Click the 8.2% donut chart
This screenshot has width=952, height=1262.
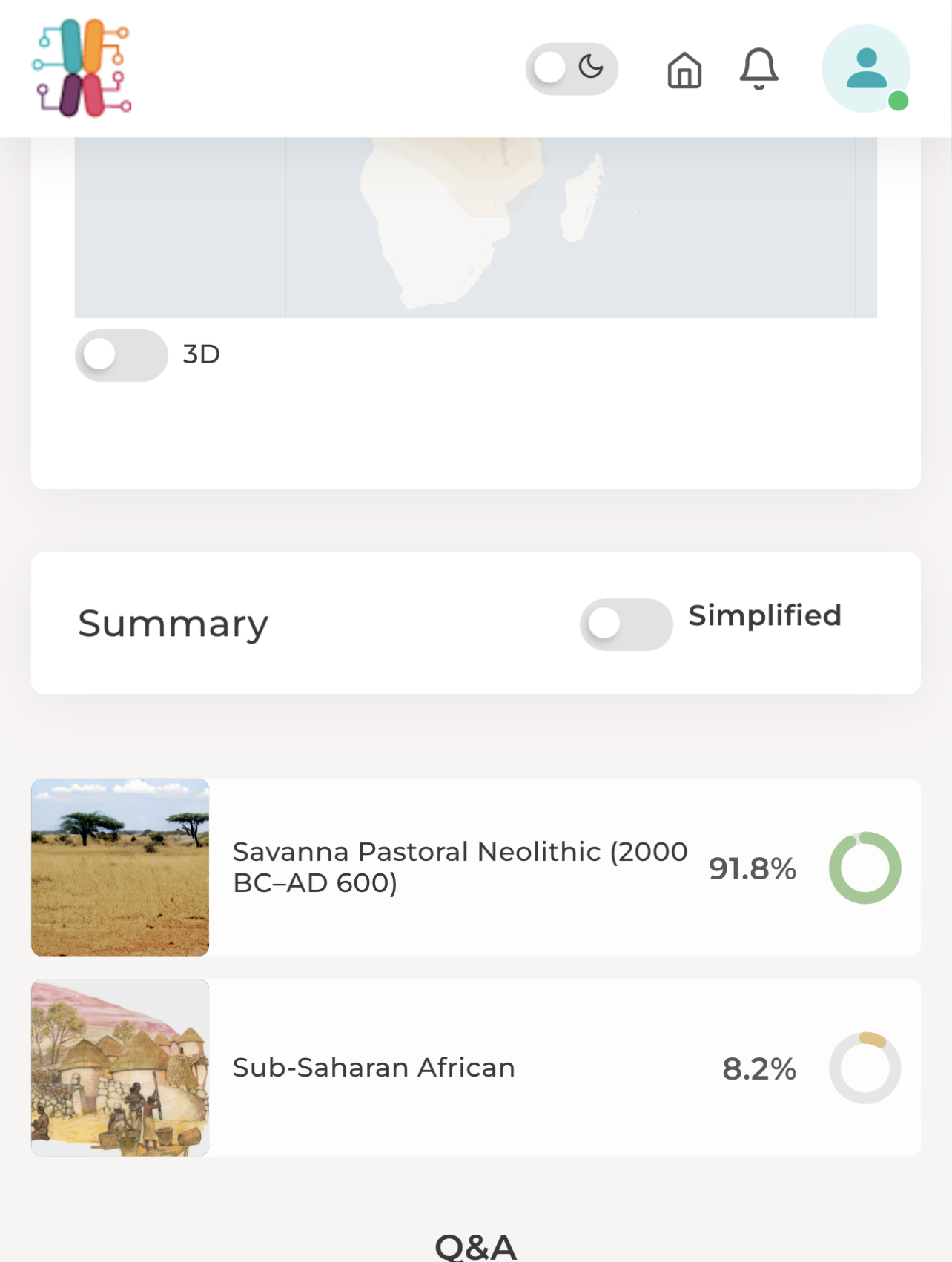point(865,1068)
